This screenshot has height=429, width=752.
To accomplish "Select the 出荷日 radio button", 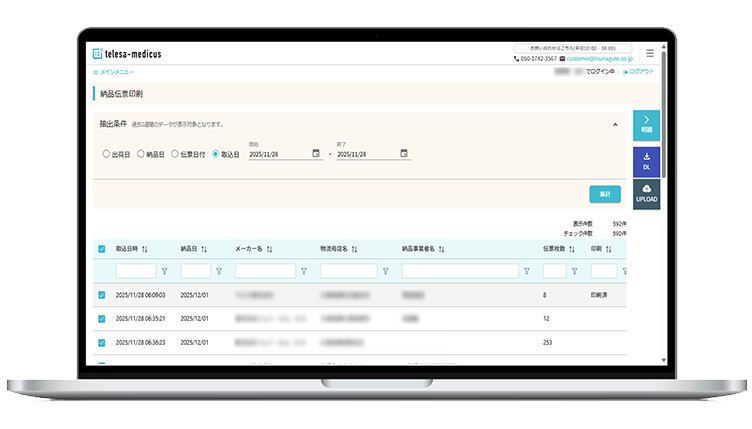I will 106,154.
